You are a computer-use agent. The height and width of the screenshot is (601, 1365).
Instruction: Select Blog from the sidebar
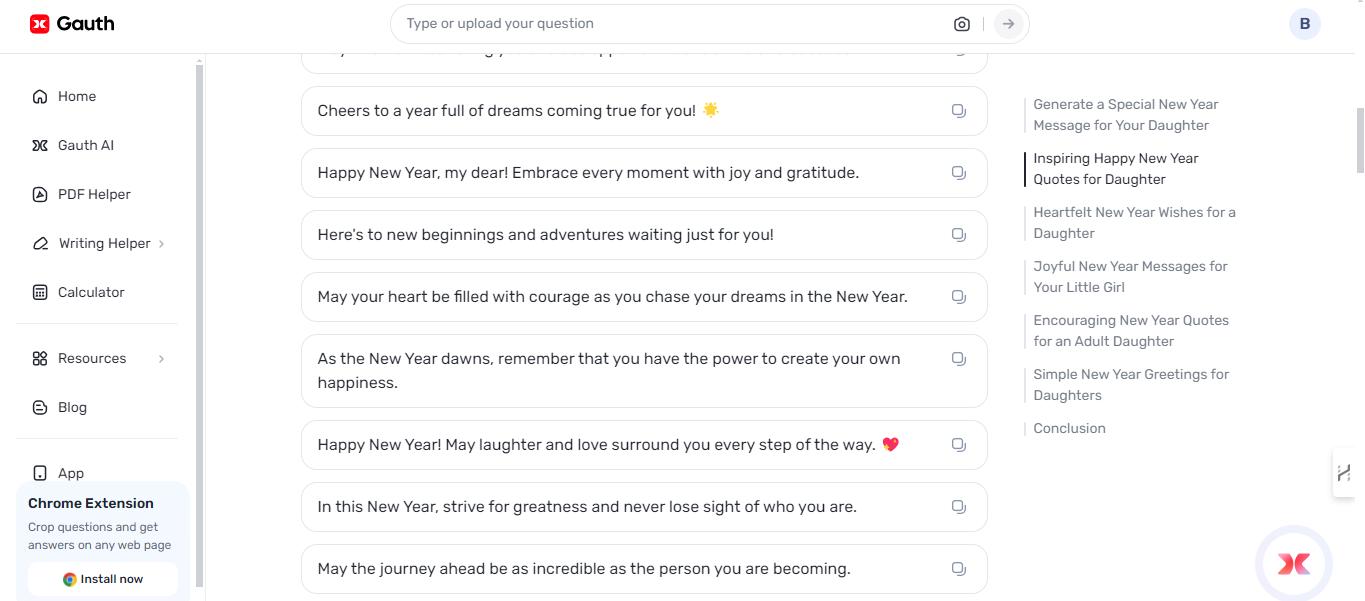pyautogui.click(x=71, y=407)
